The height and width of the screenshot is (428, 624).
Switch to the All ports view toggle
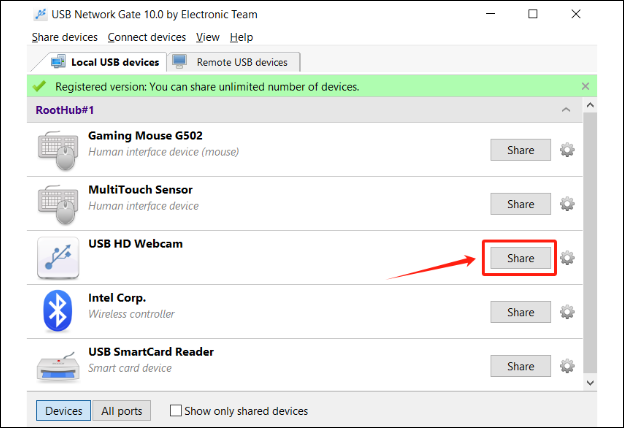pyautogui.click(x=122, y=411)
